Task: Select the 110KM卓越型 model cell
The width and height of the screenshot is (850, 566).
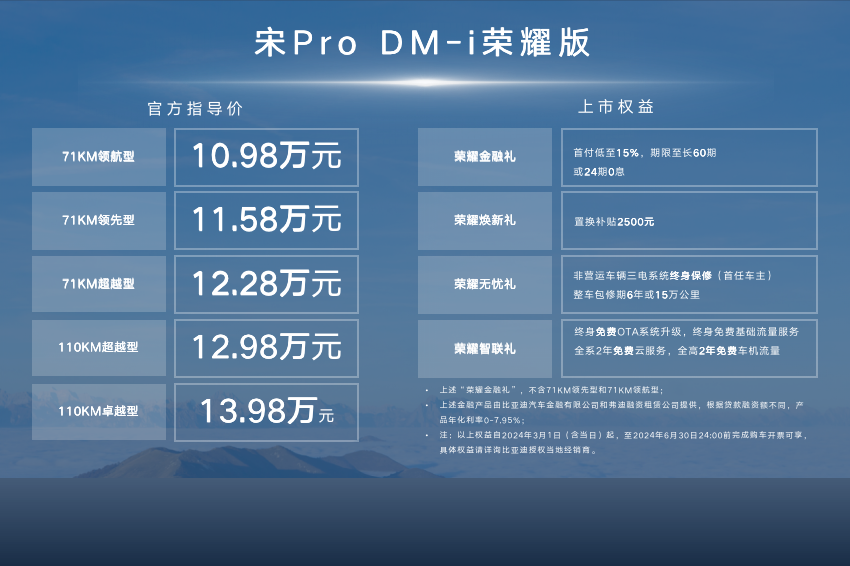Action: (x=99, y=411)
